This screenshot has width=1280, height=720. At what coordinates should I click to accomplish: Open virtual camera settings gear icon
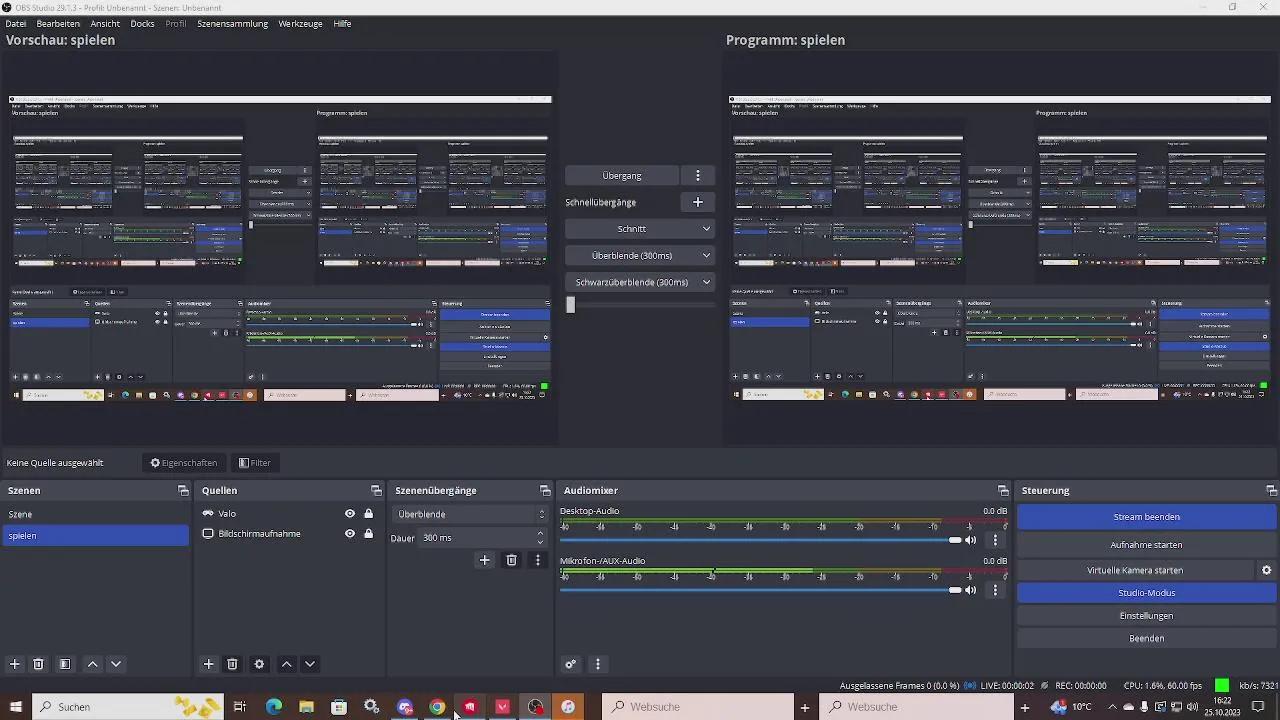pyautogui.click(x=1266, y=570)
